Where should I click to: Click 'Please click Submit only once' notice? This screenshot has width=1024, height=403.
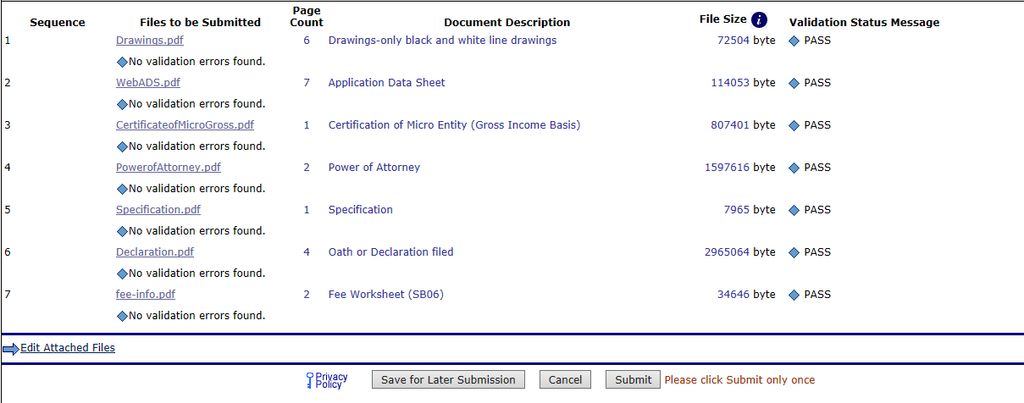click(740, 379)
